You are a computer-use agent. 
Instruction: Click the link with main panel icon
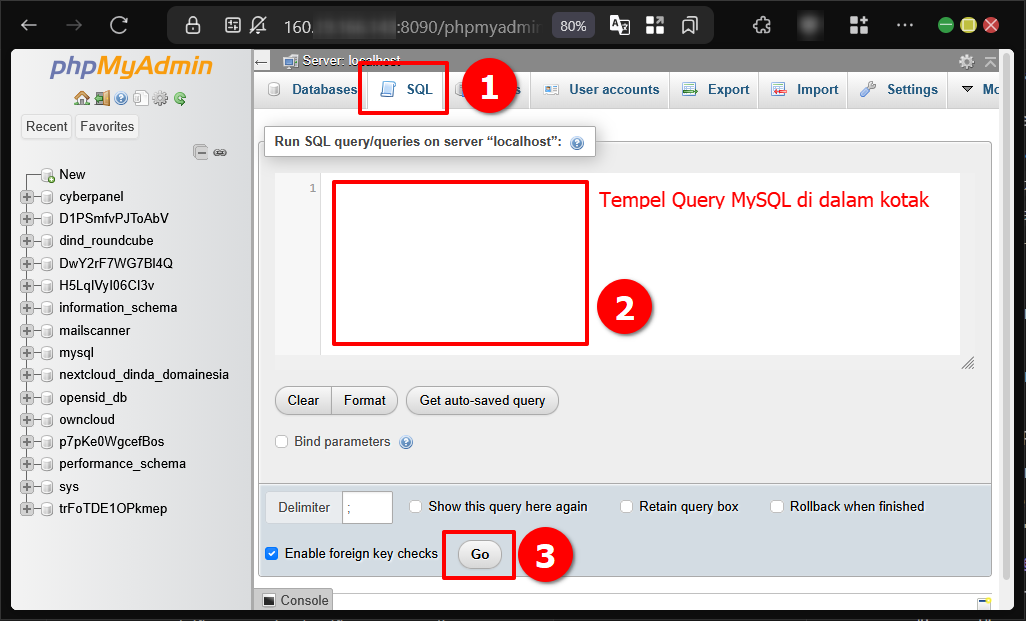click(220, 152)
